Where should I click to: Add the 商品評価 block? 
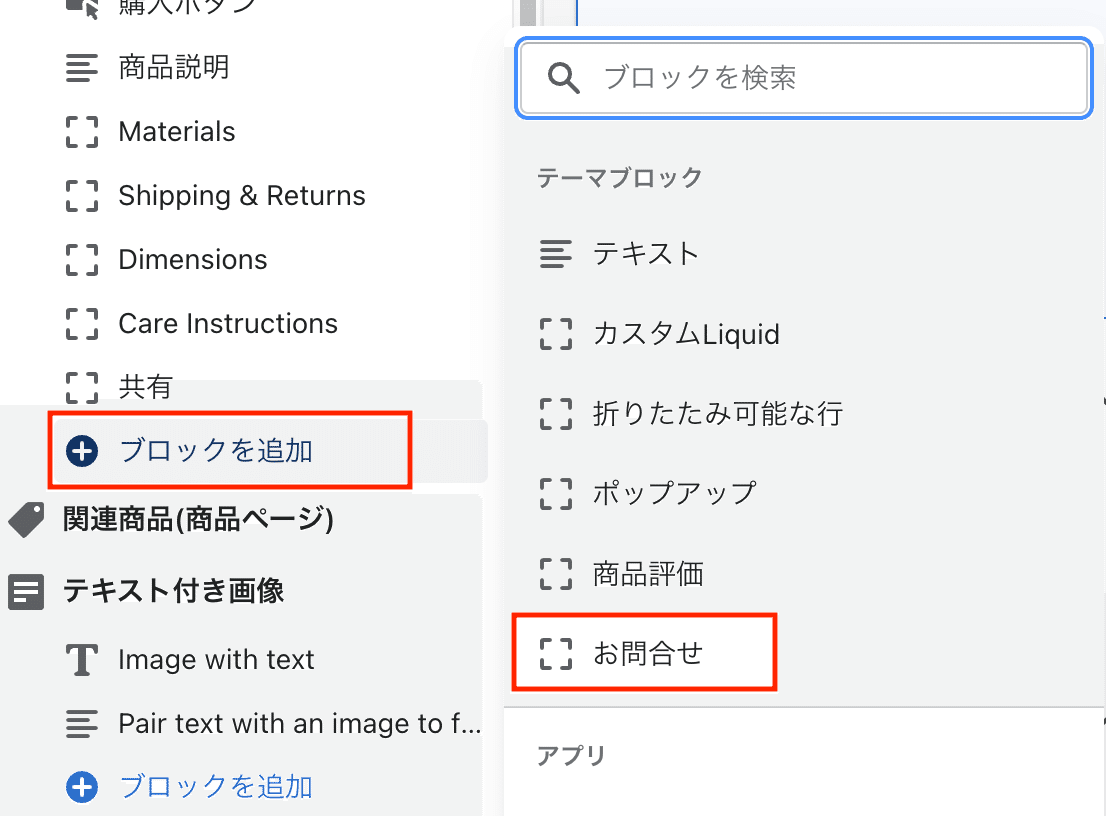coord(804,573)
